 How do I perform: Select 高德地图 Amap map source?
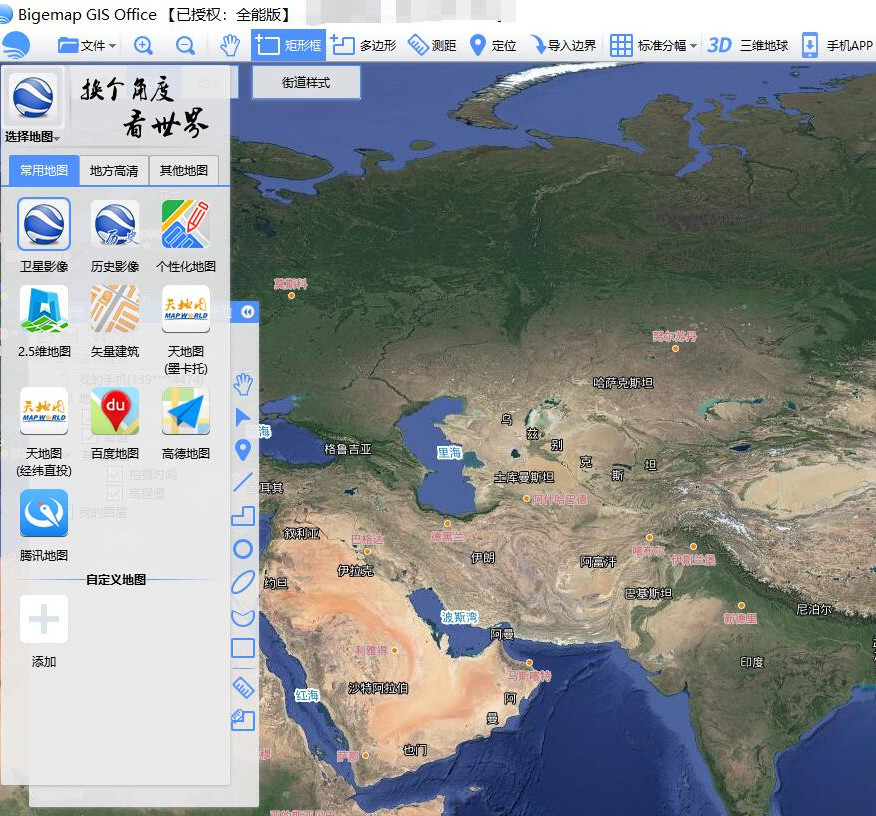[186, 412]
